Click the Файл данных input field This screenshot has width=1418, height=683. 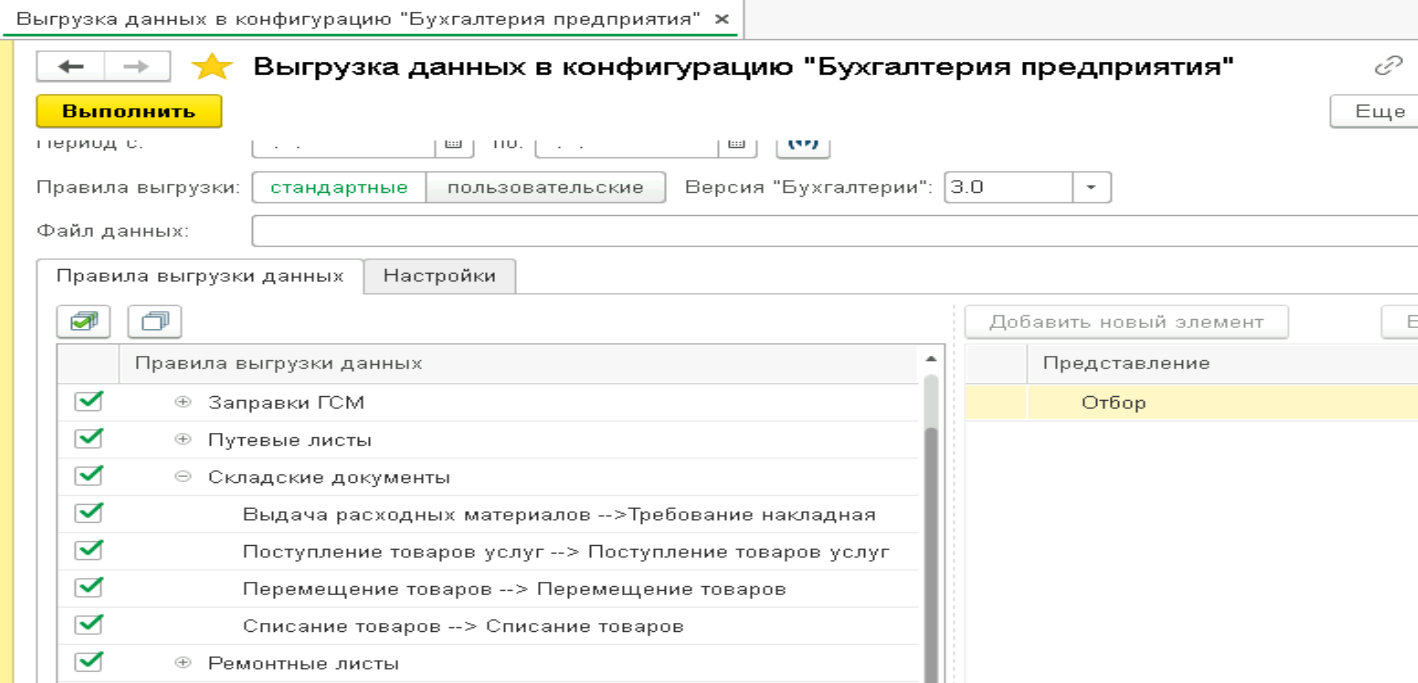coord(830,231)
